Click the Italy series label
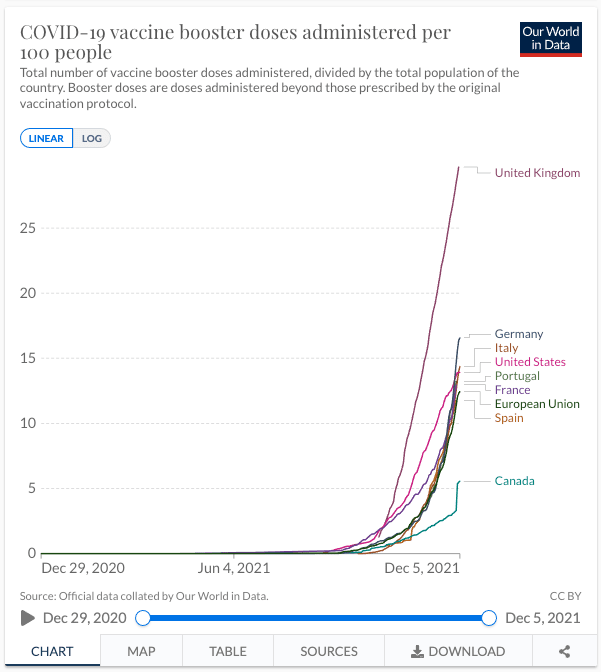601x672 pixels. [506, 348]
